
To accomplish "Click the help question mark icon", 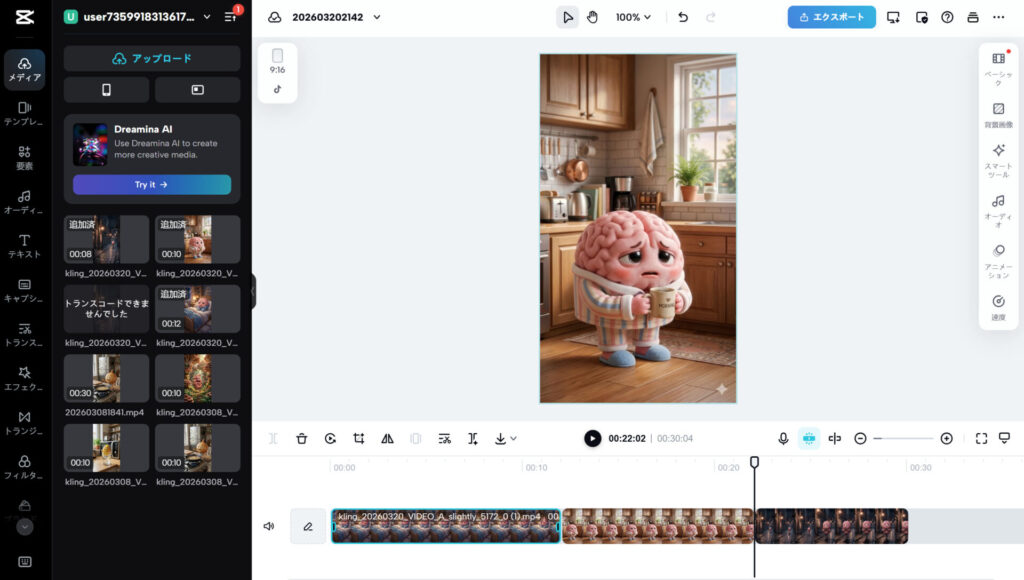I will [x=947, y=17].
